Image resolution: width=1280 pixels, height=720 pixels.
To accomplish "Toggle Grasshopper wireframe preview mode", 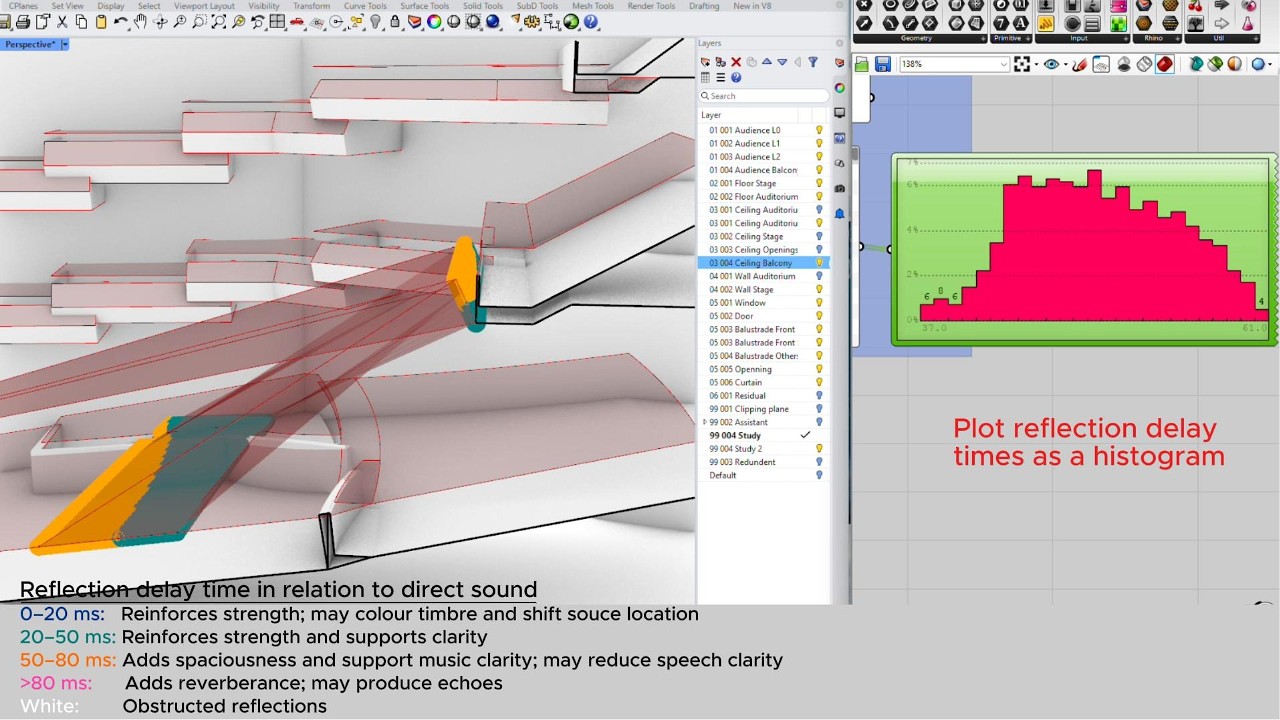I will coord(1145,64).
